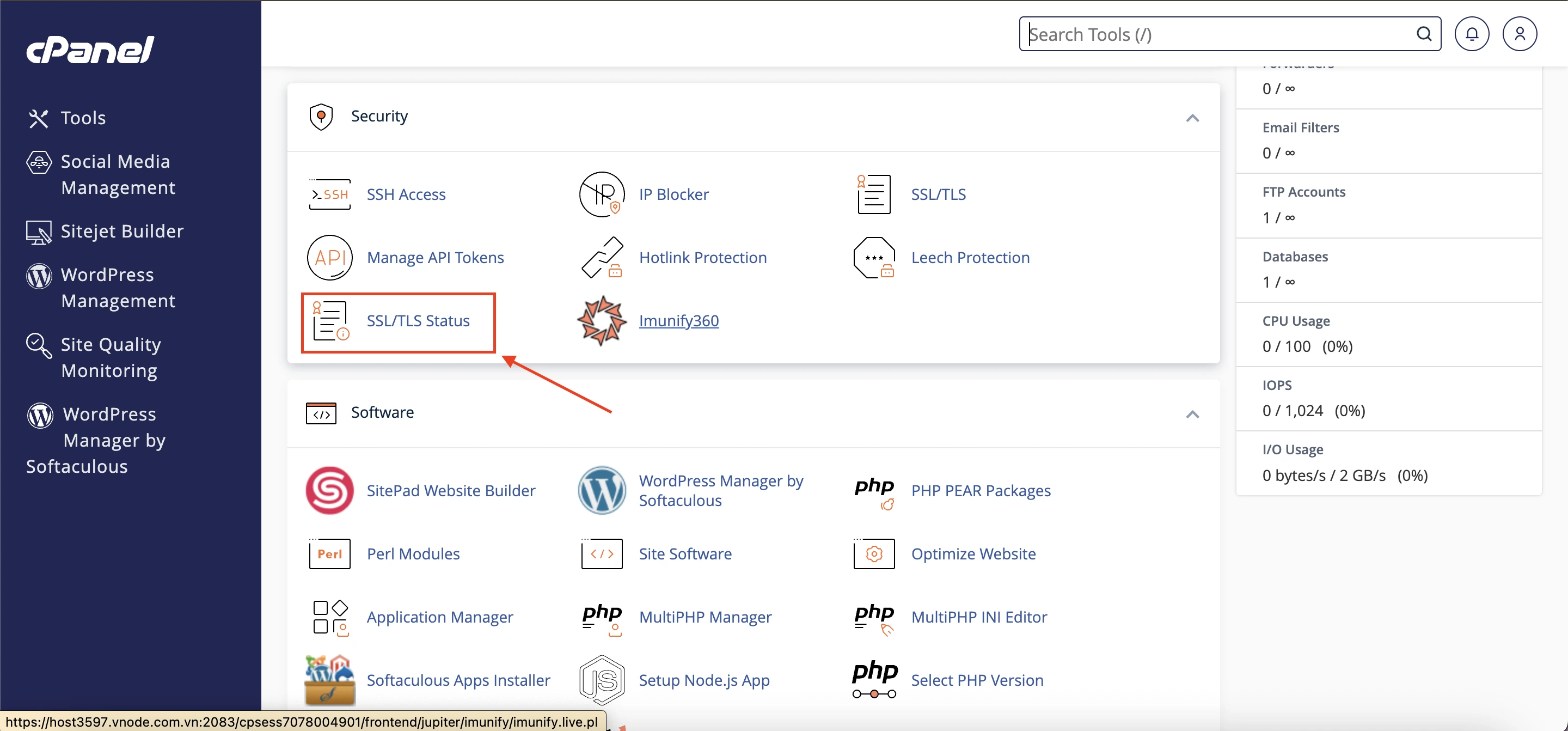The image size is (1568, 731).
Task: Collapse the Security section
Action: 1192,118
